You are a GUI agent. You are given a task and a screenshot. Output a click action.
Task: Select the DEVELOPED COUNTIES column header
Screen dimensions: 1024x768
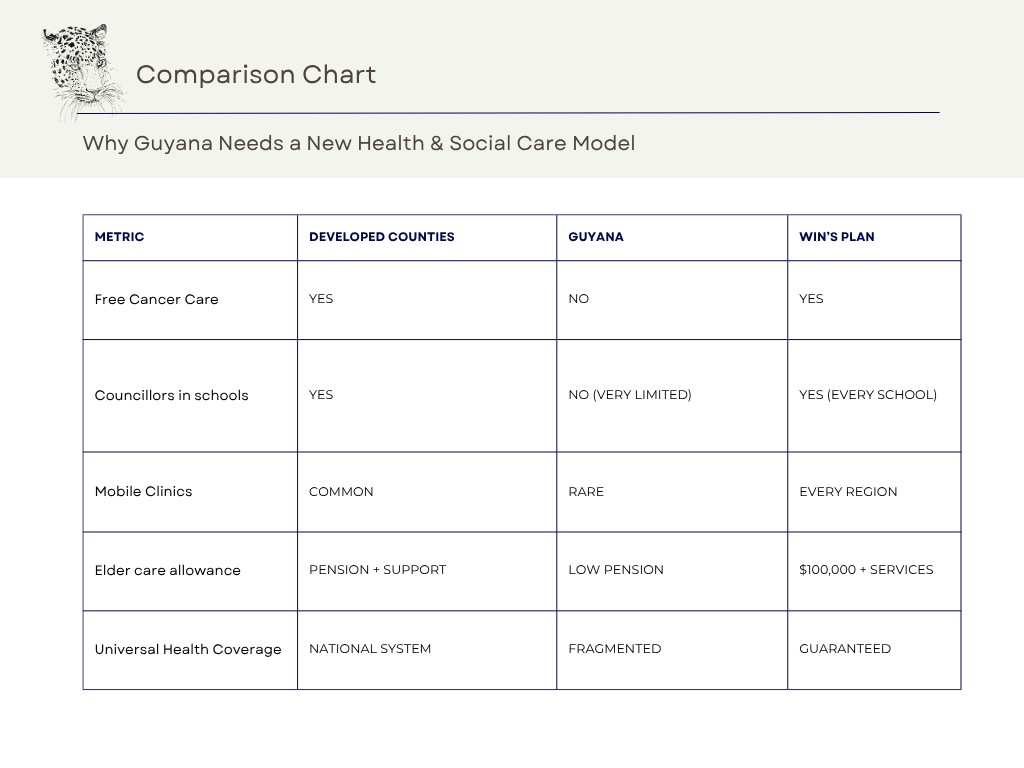click(x=381, y=237)
